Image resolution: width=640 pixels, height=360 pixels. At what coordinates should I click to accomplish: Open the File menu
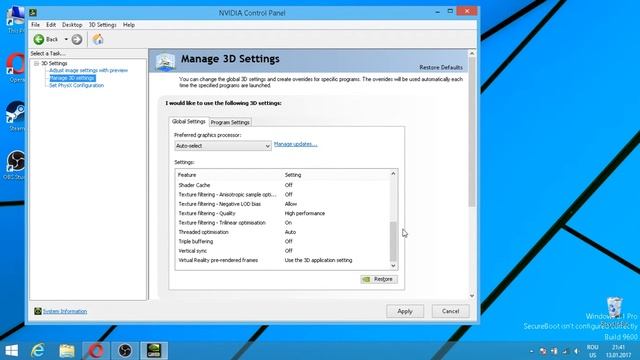click(x=36, y=25)
